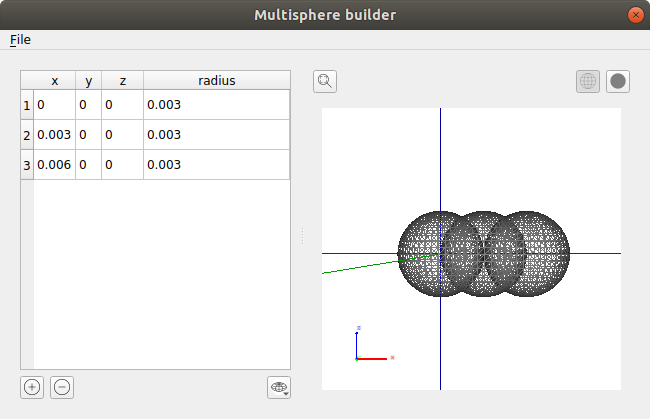Select y cell in row 3
The height and width of the screenshot is (419, 650).
click(x=88, y=165)
